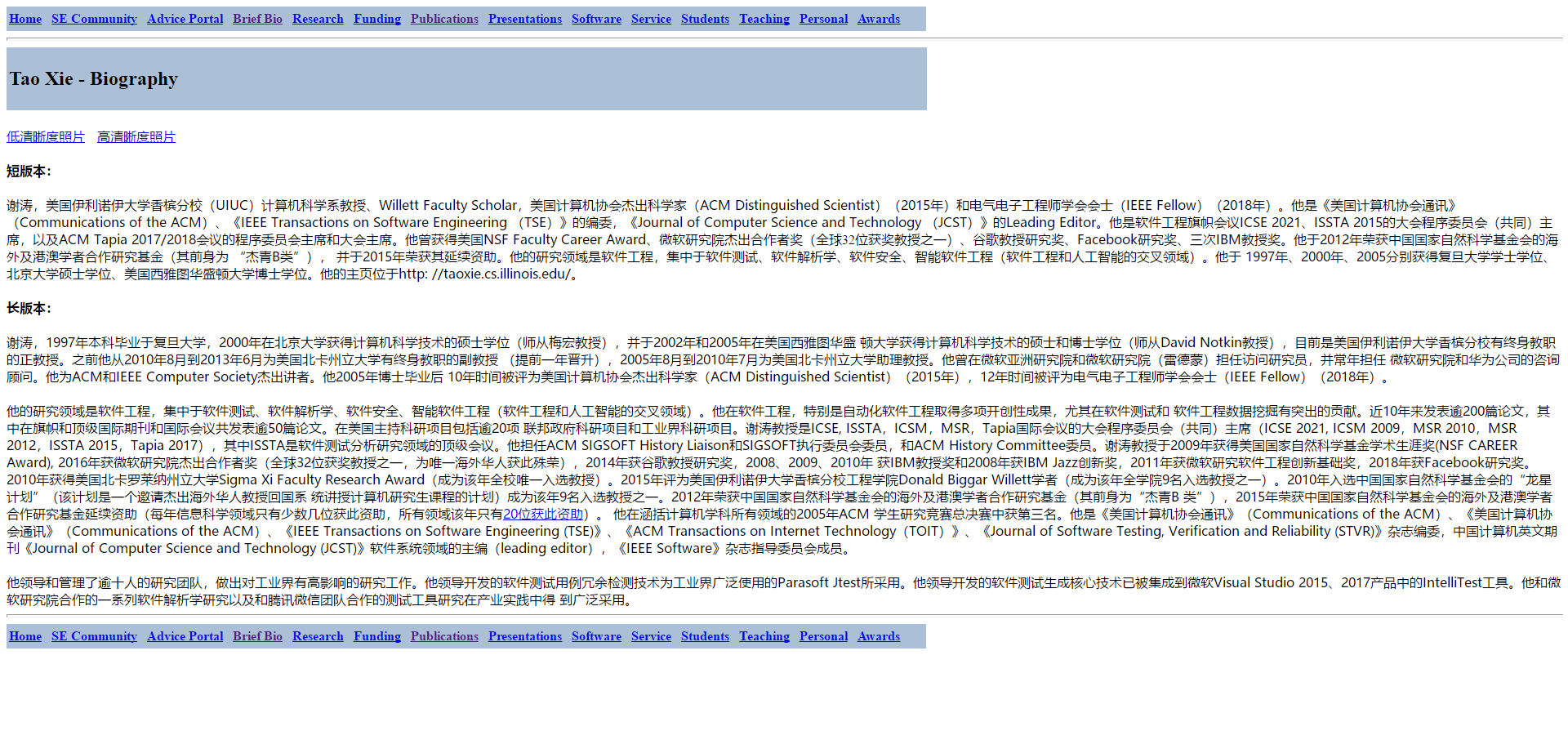The image size is (1568, 731).
Task: Go to Service page in top navigation
Action: coord(651,19)
